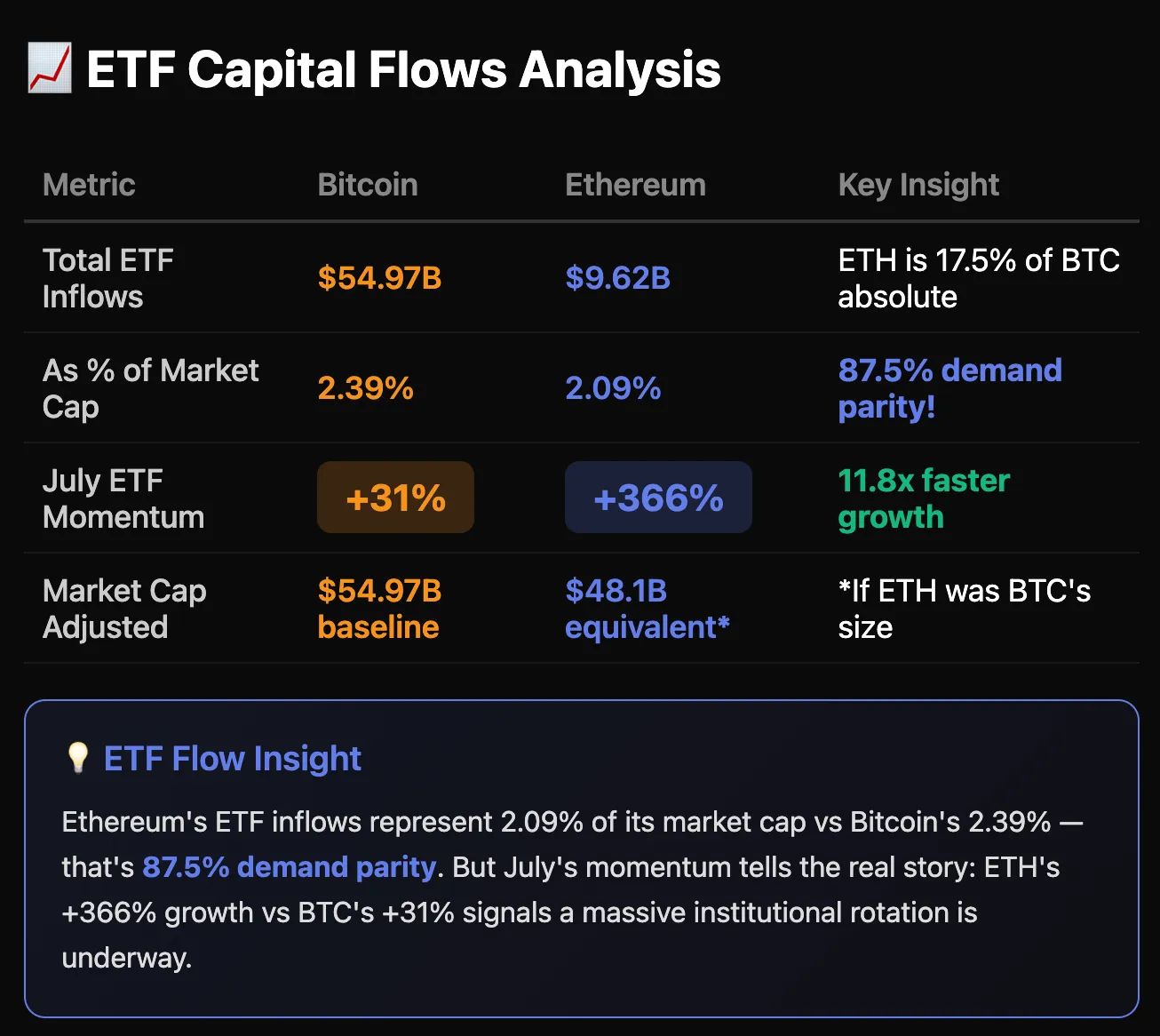Click the highlighted 87.5% demand parity in paragraph
The height and width of the screenshot is (1036, 1160).
[x=290, y=867]
